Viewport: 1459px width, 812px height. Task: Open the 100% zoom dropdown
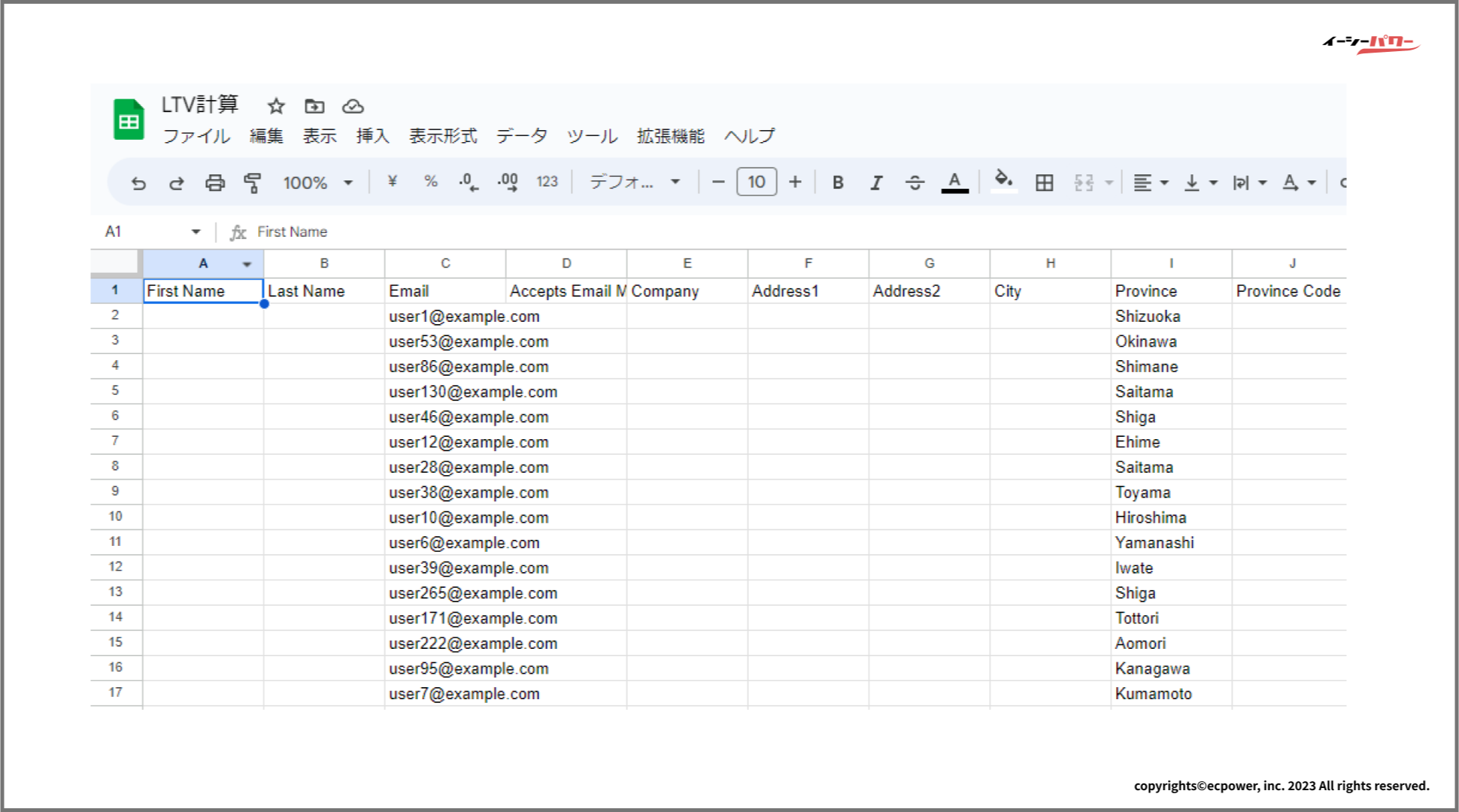coord(317,183)
